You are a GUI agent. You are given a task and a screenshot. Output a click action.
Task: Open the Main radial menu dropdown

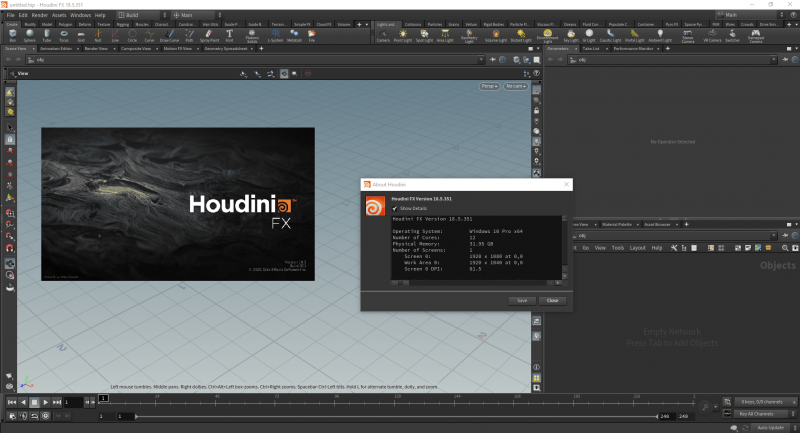[197, 15]
